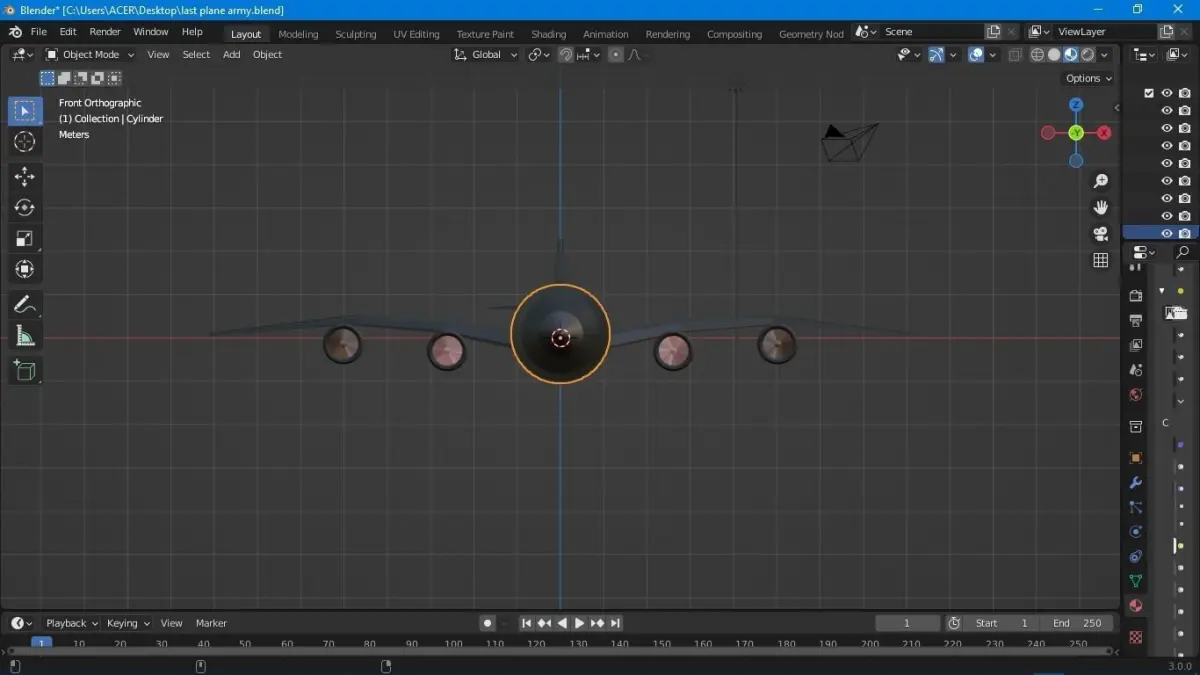Click the current frame field
Viewport: 1200px width, 675px height.
(x=907, y=623)
